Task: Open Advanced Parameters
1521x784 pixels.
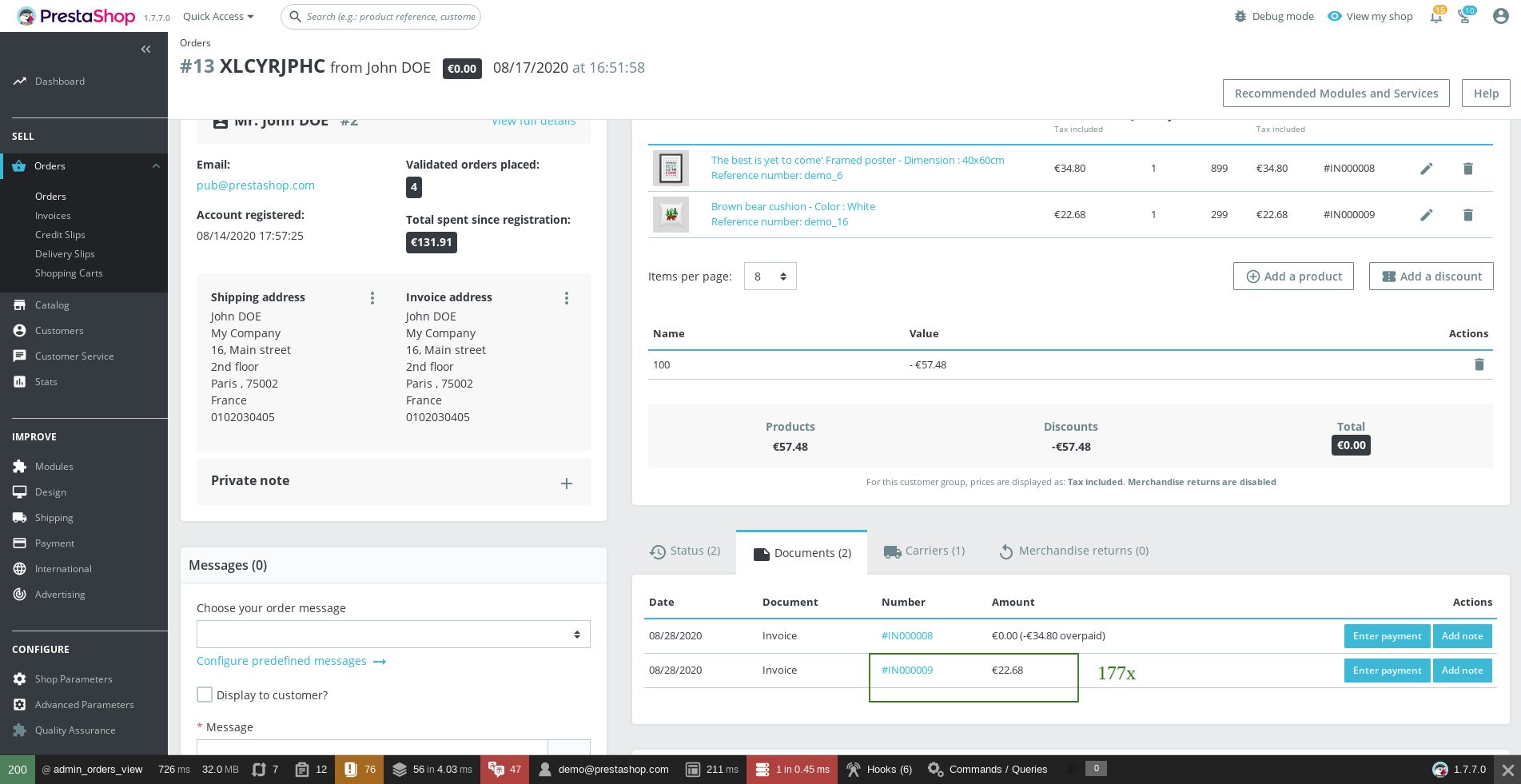Action: [84, 705]
